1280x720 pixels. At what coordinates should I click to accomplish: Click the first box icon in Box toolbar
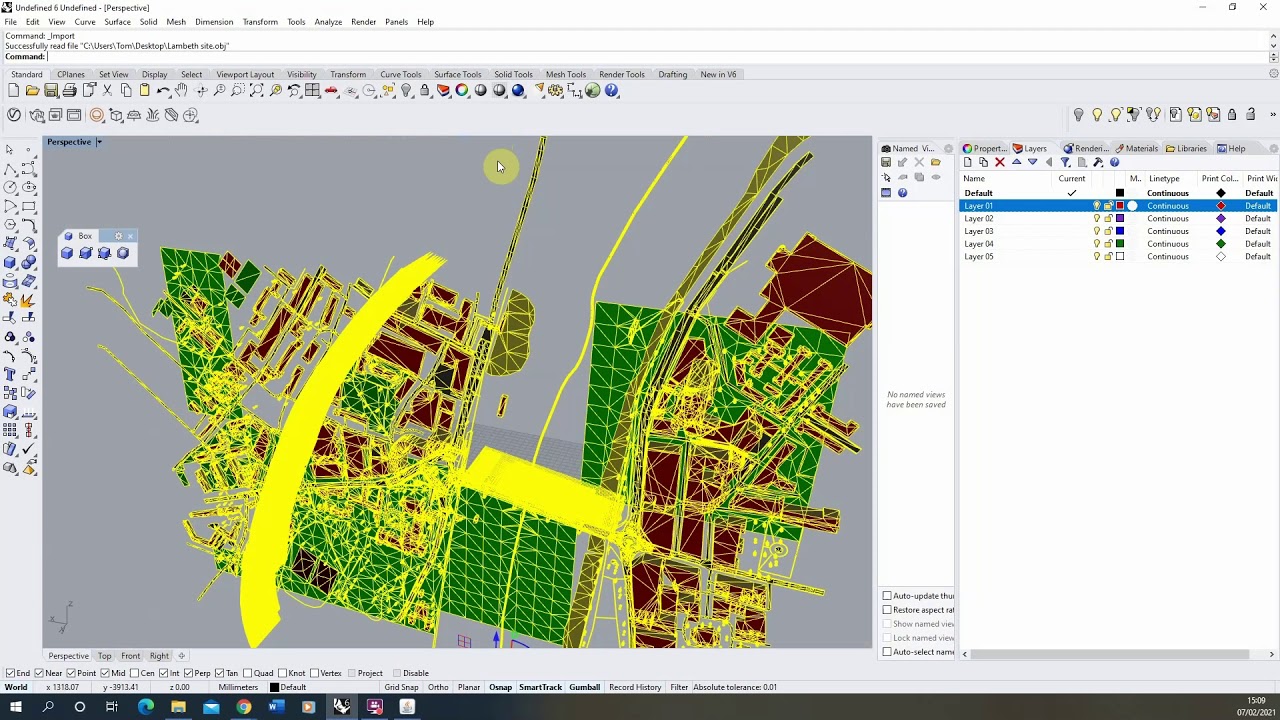click(x=67, y=253)
